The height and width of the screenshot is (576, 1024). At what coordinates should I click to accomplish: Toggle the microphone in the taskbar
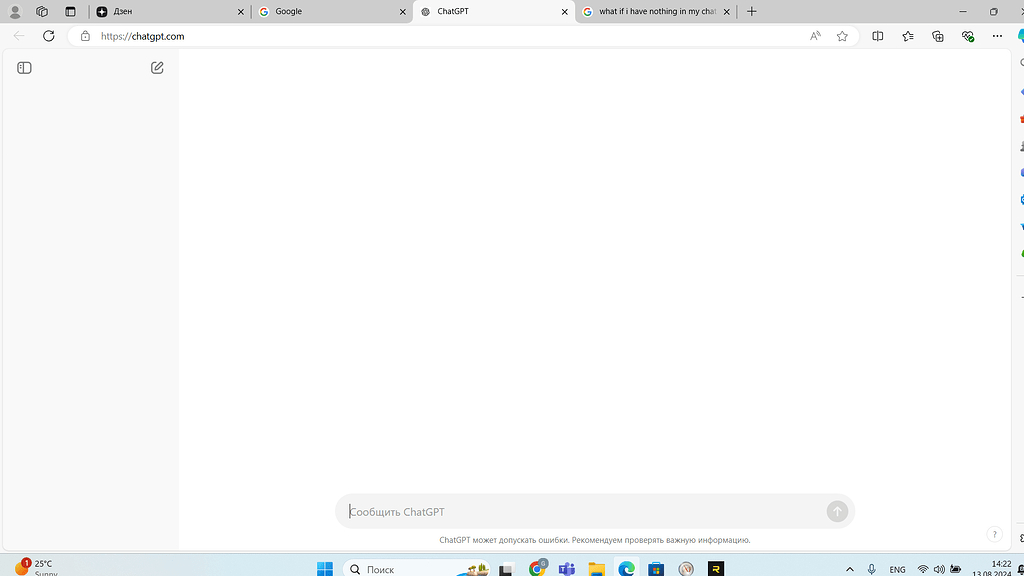click(869, 568)
